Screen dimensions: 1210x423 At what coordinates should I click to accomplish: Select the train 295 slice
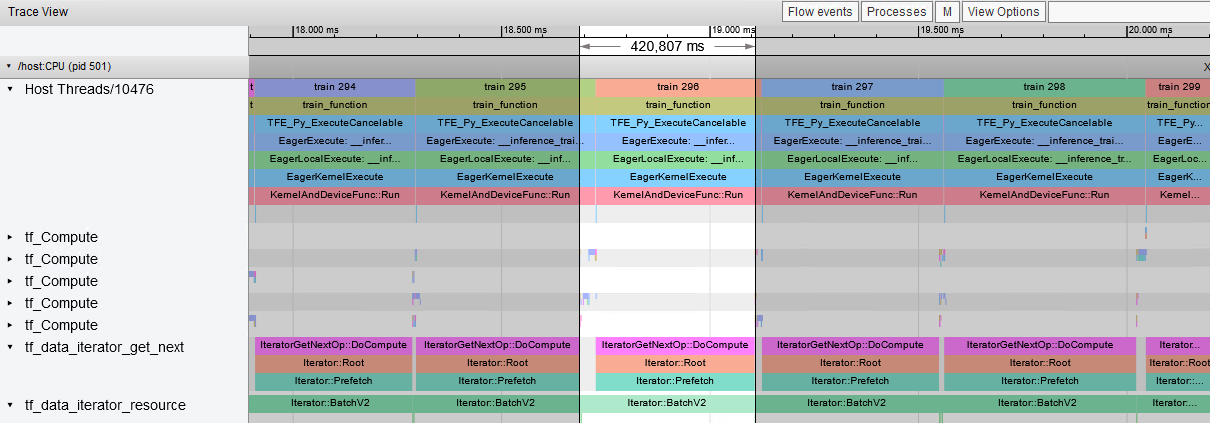point(497,88)
